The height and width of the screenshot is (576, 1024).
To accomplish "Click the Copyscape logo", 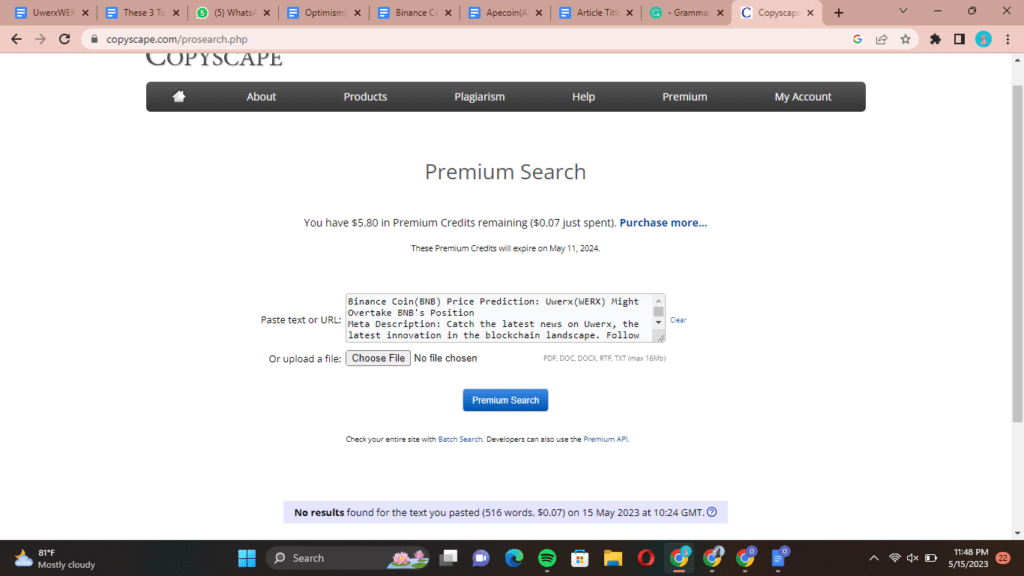I will 214,59.
